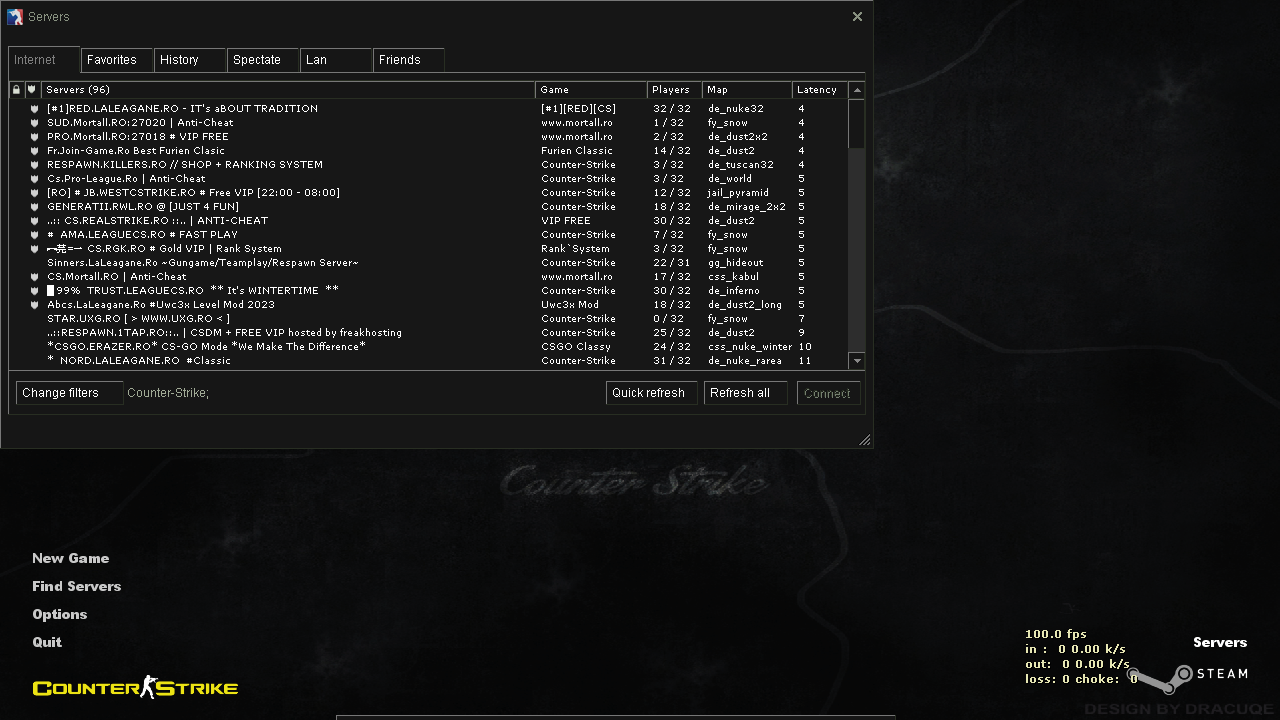Select the Find Servers menu option
This screenshot has width=1280, height=720.
(x=76, y=586)
